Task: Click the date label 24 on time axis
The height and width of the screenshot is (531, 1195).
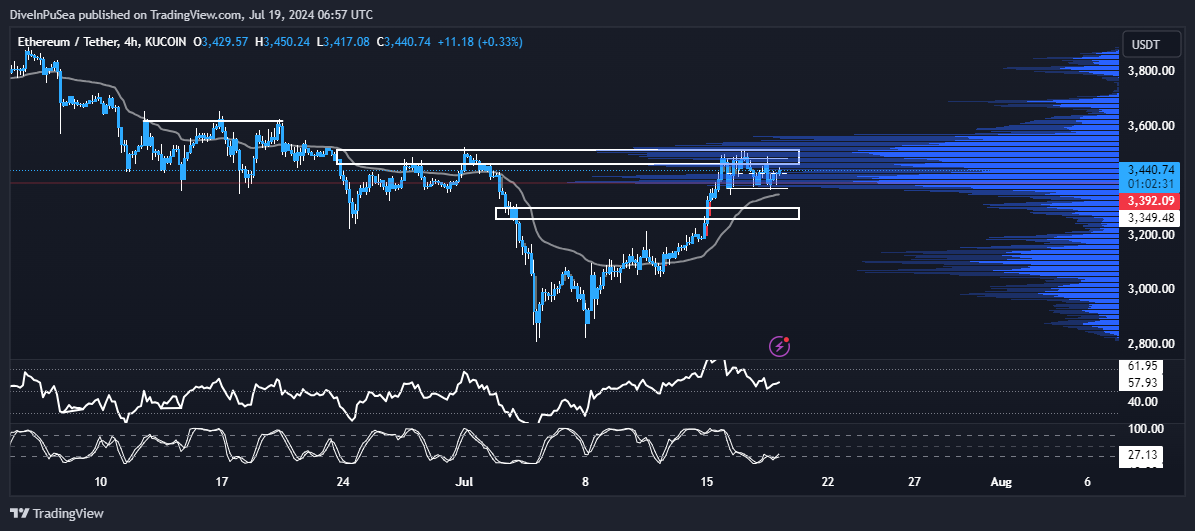Action: click(x=343, y=481)
